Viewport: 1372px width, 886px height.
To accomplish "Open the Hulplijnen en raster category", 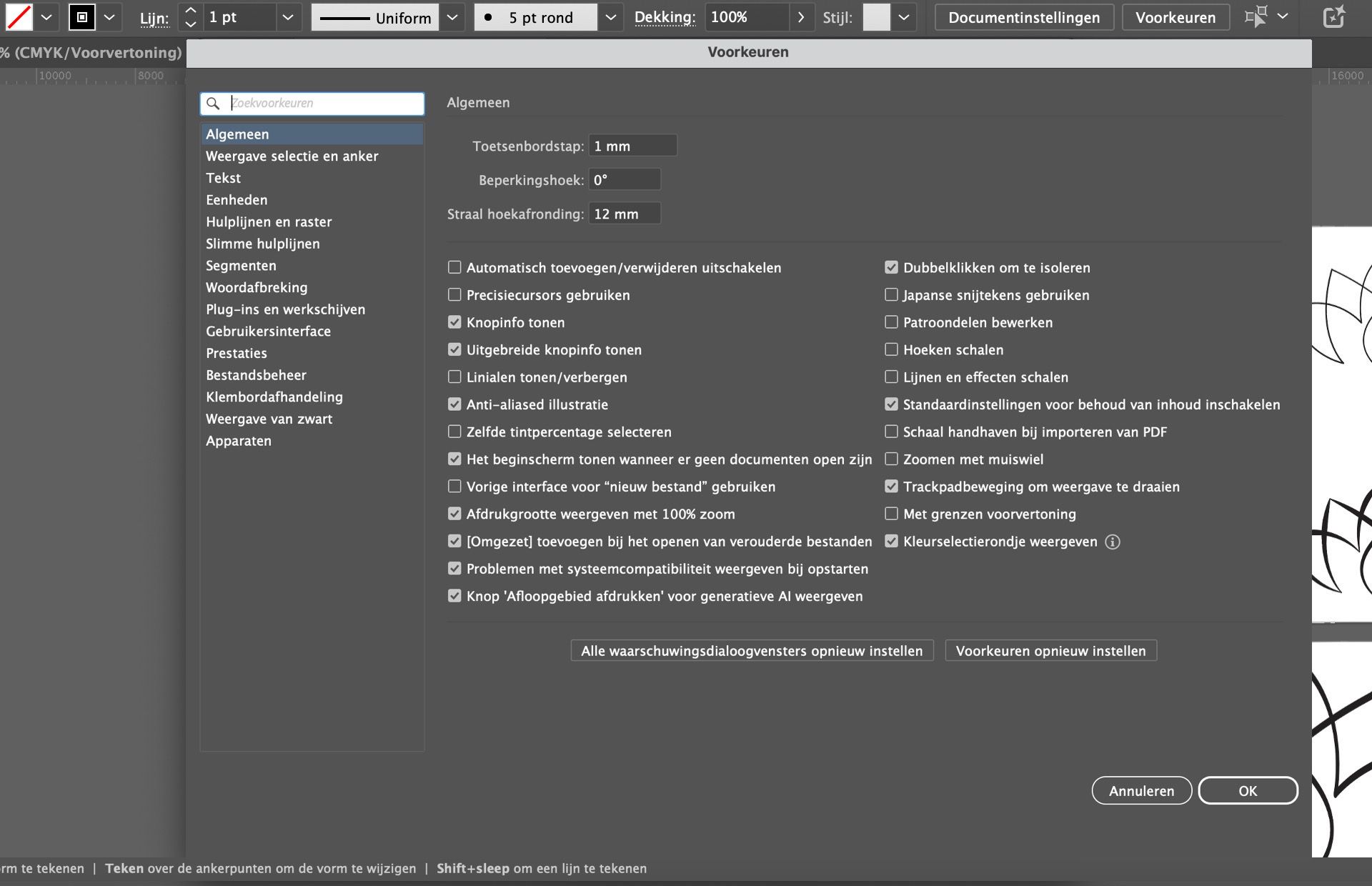I will tap(269, 221).
